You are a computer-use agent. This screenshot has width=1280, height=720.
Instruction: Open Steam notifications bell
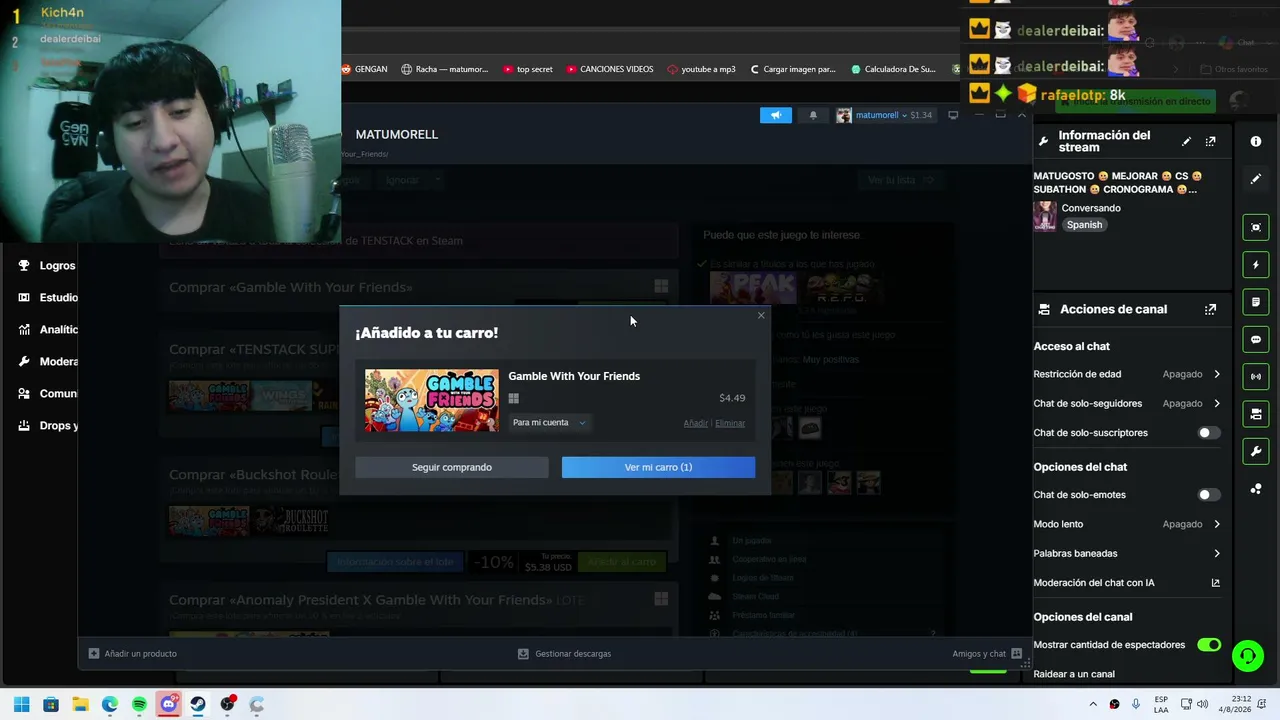coord(813,115)
